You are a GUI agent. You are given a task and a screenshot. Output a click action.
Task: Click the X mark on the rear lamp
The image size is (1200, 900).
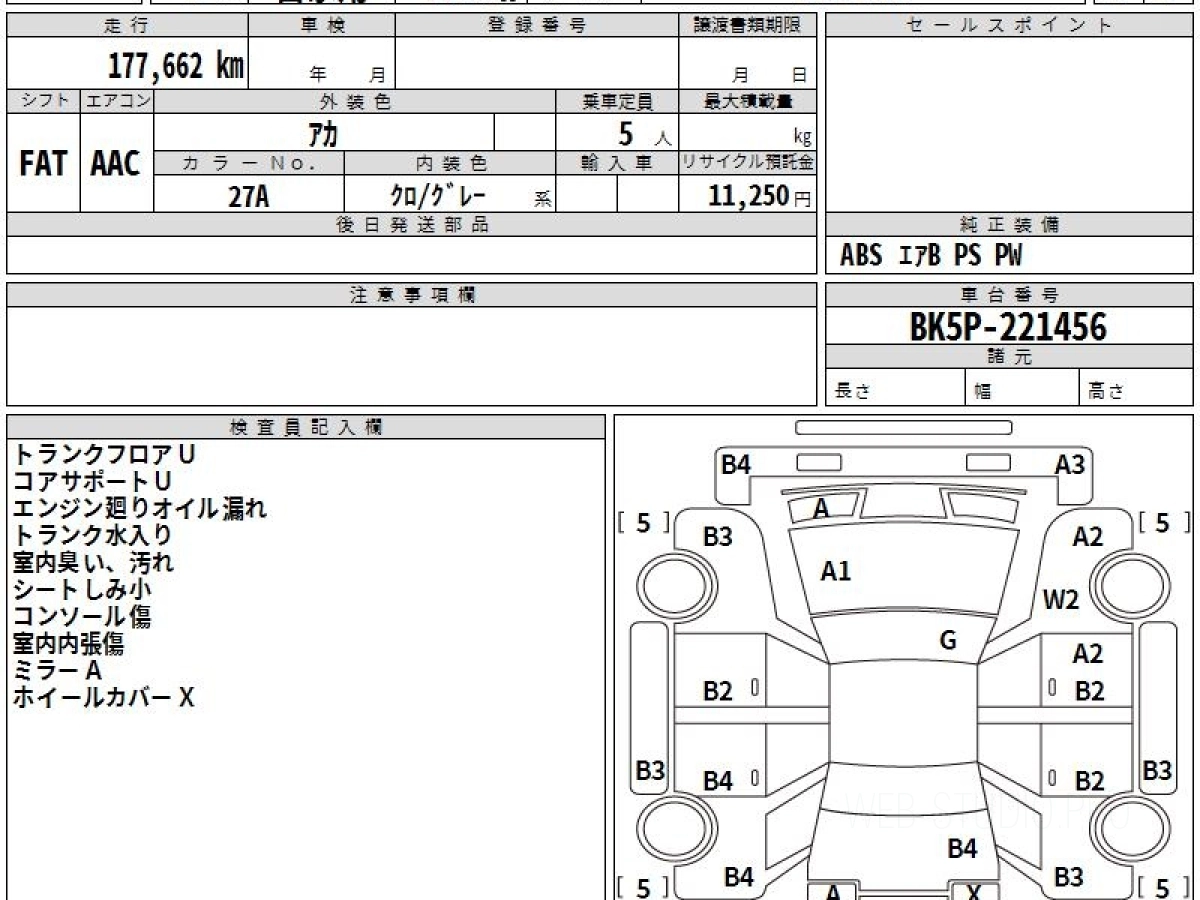974,893
